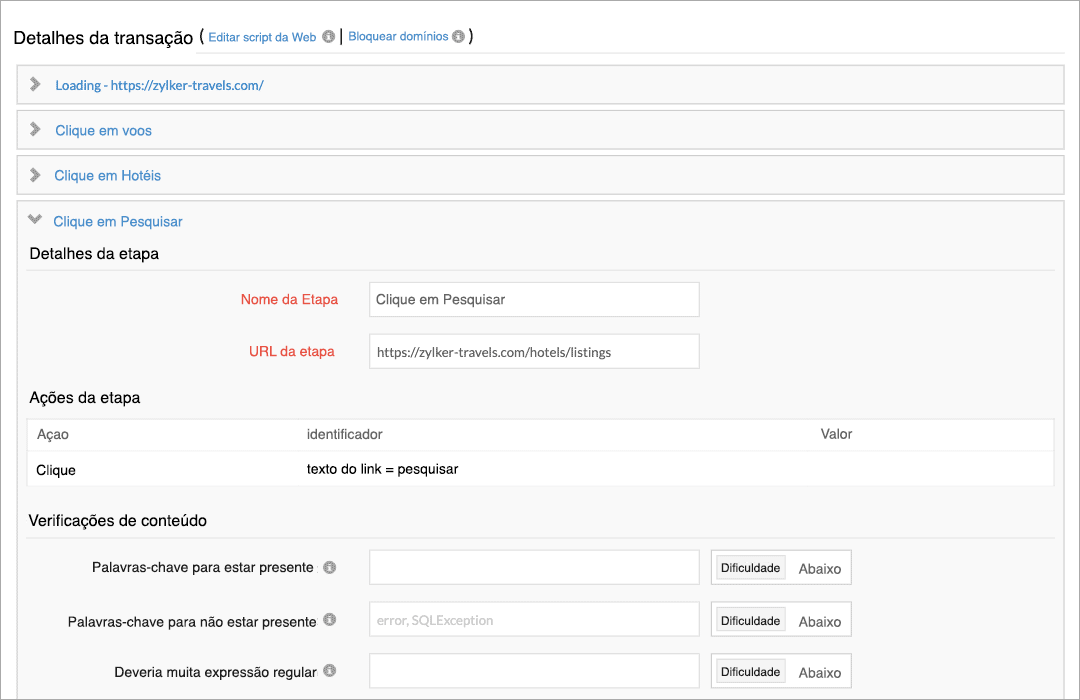
Task: Click the field showing error, SQLException placeholder
Action: 533,619
